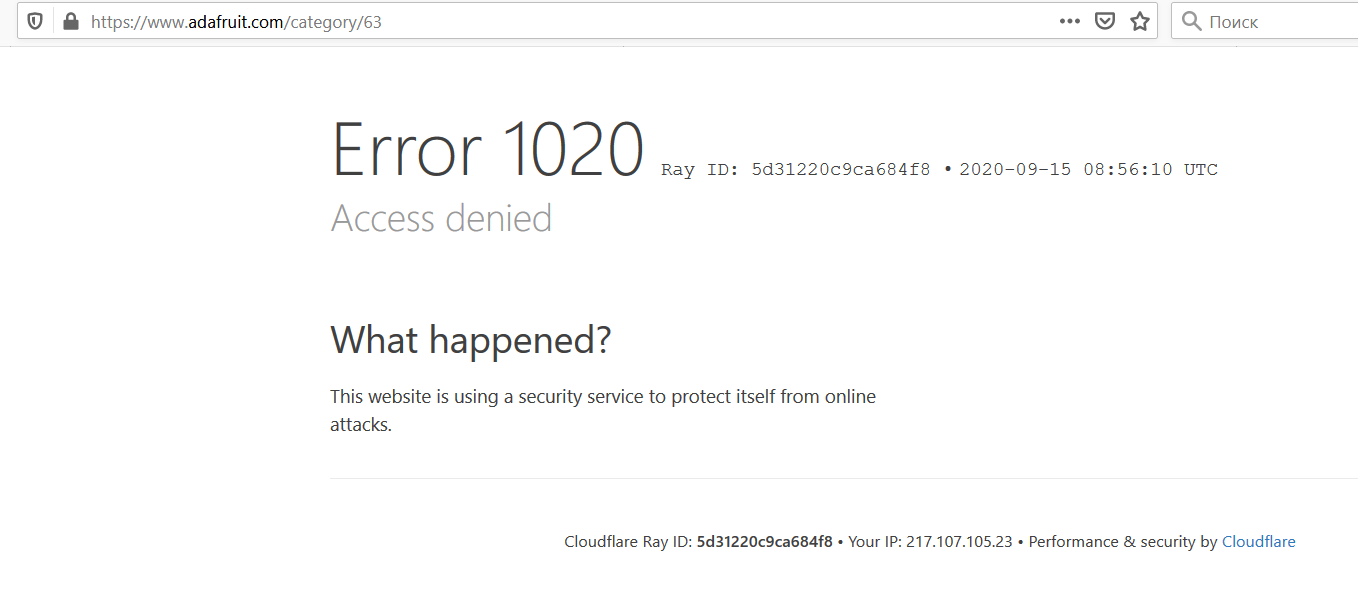Bookmark this page with the star
This screenshot has width=1358, height=598.
1140,21
